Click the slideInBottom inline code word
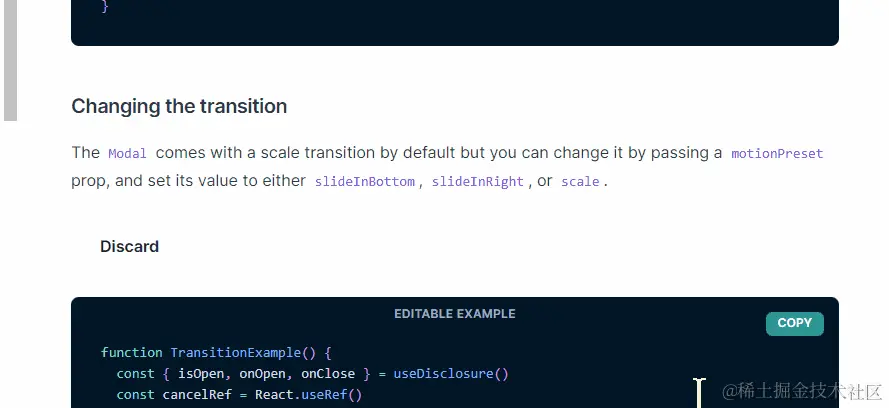This screenshot has width=889, height=408. (365, 182)
